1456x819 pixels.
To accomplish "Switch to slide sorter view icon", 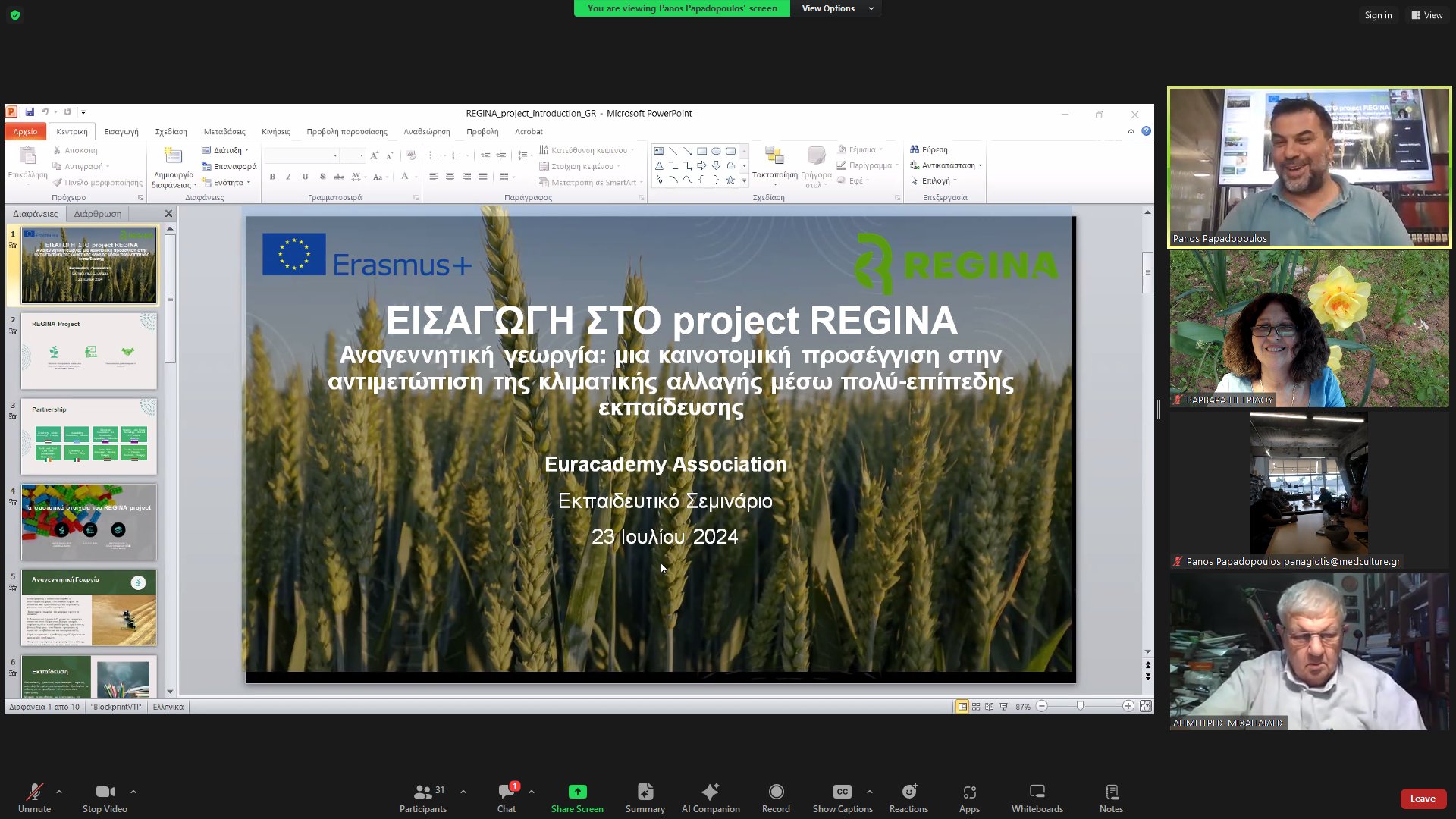I will 976,706.
